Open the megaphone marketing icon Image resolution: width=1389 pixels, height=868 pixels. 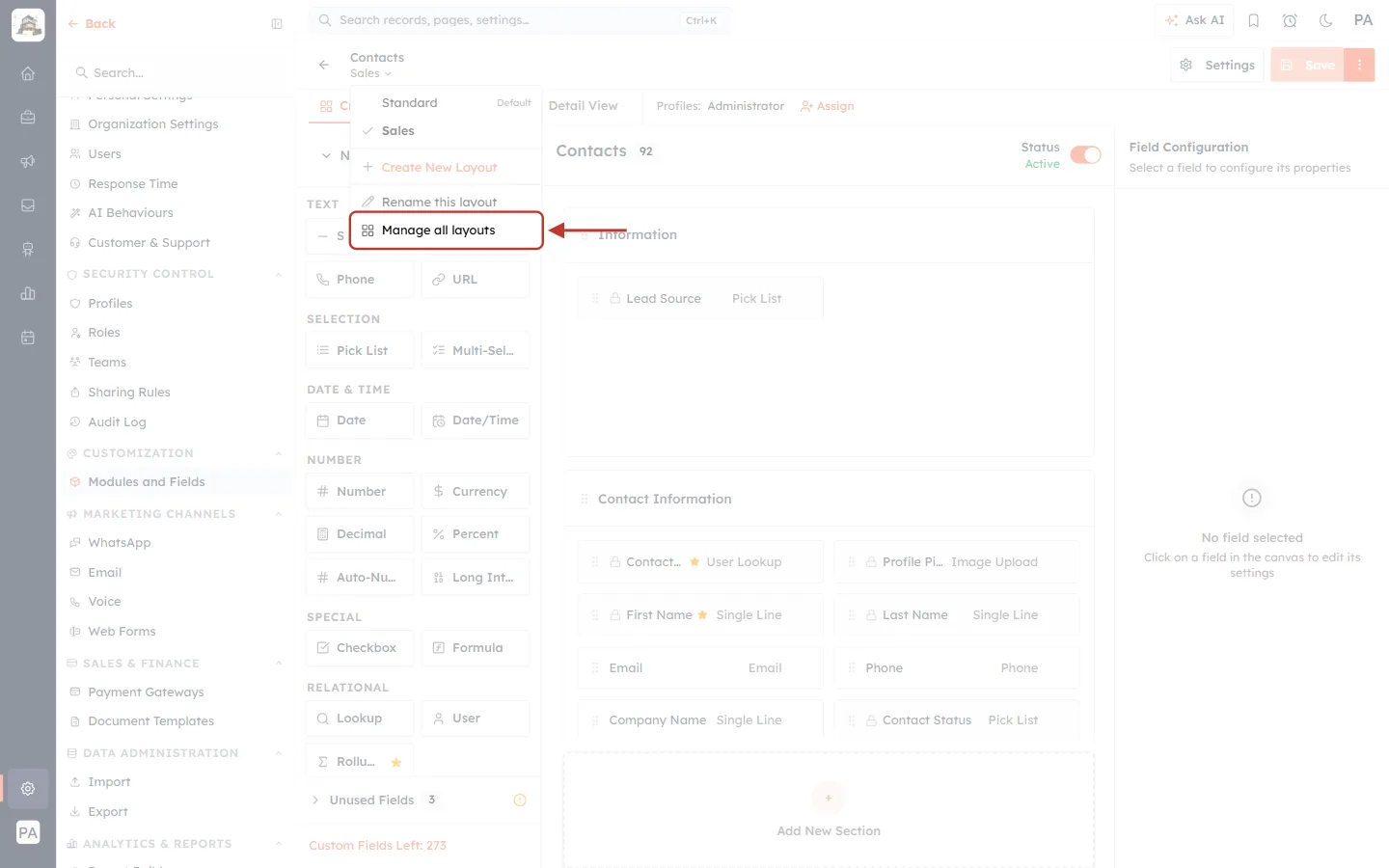click(28, 161)
